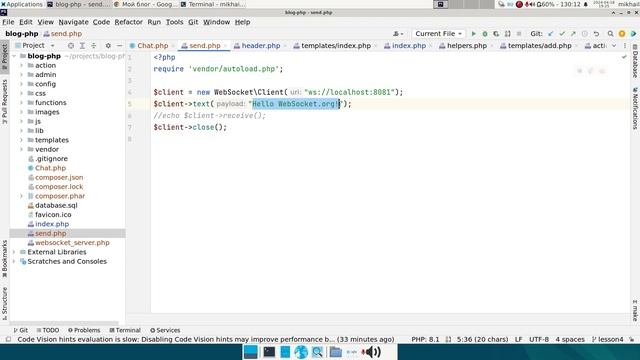Update project via Git blue arrow icon
This screenshot has width=640, height=360.
pyautogui.click(x=551, y=34)
